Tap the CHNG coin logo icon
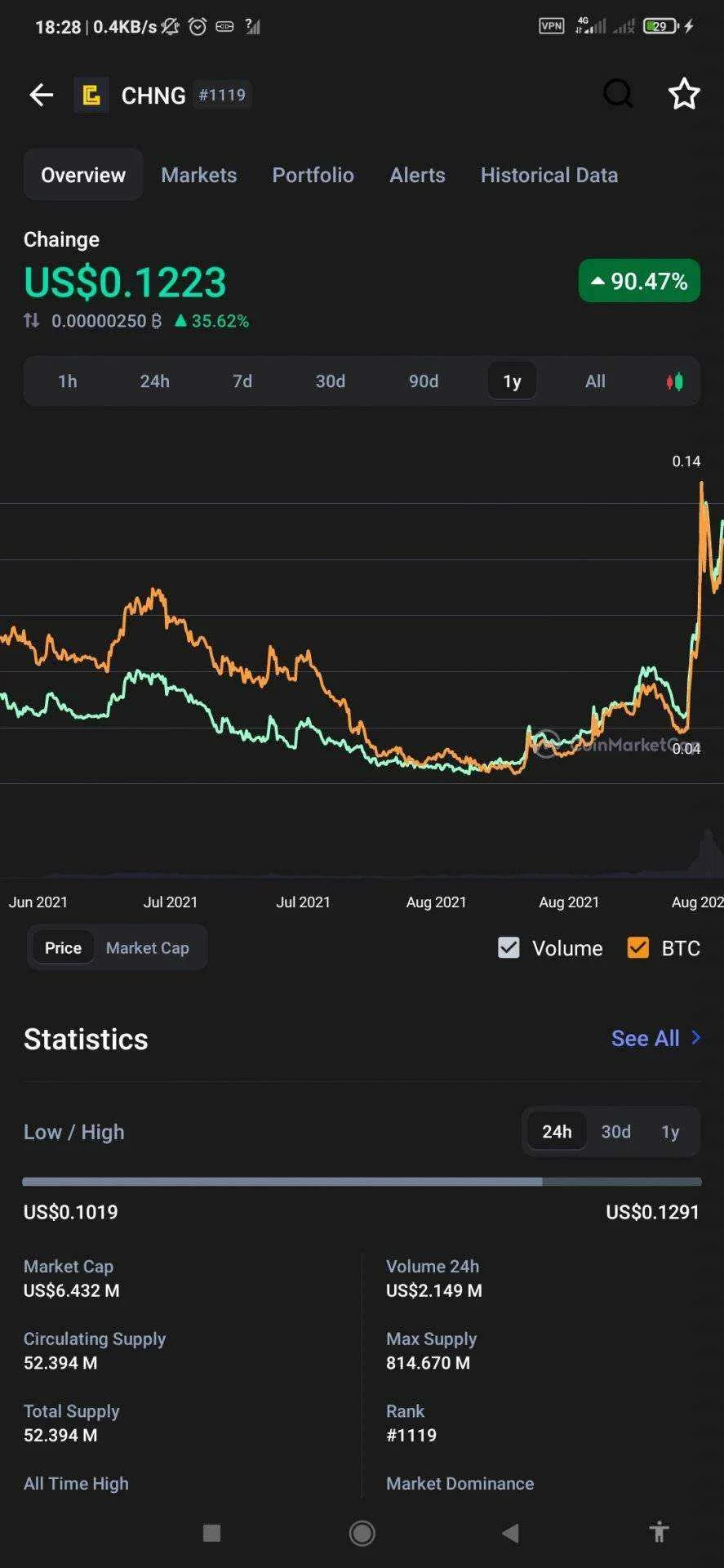 (91, 95)
